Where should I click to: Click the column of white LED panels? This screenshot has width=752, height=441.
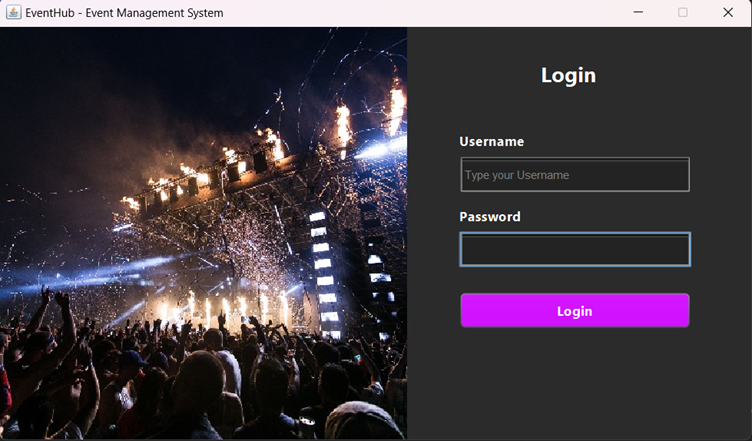click(324, 273)
